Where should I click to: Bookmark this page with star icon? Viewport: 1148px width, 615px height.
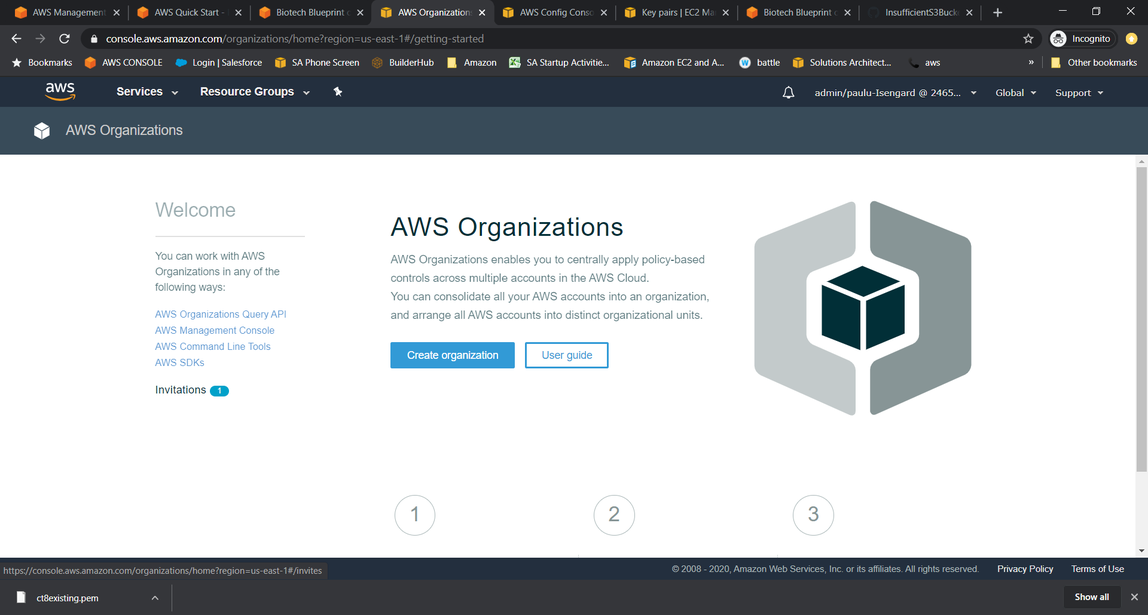pyautogui.click(x=1028, y=39)
